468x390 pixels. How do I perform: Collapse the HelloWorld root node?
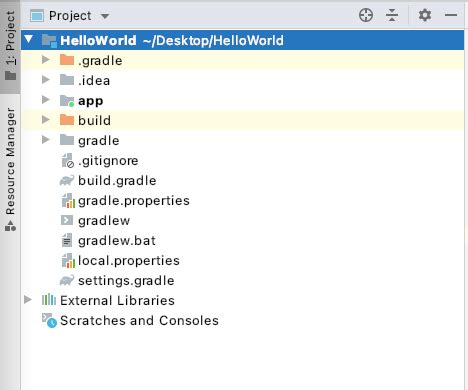(x=29, y=40)
